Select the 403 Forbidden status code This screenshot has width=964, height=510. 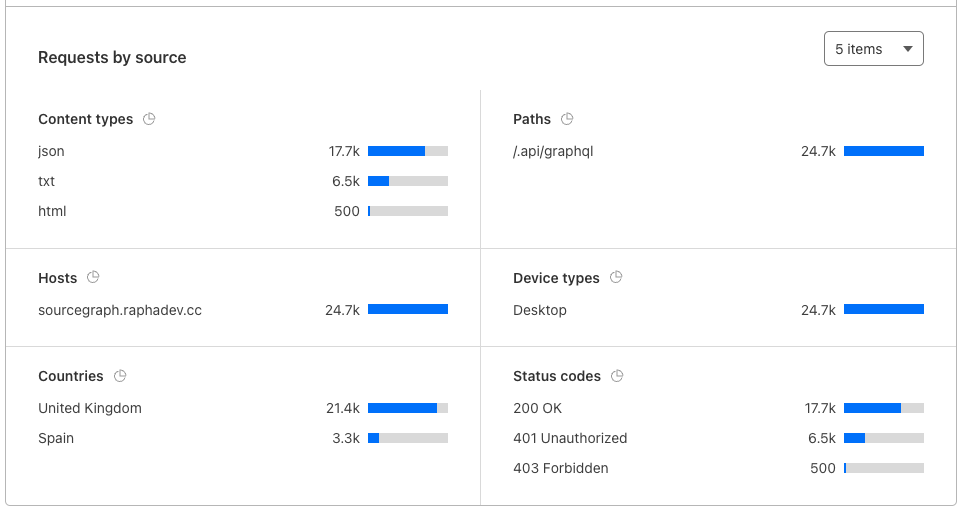[561, 468]
